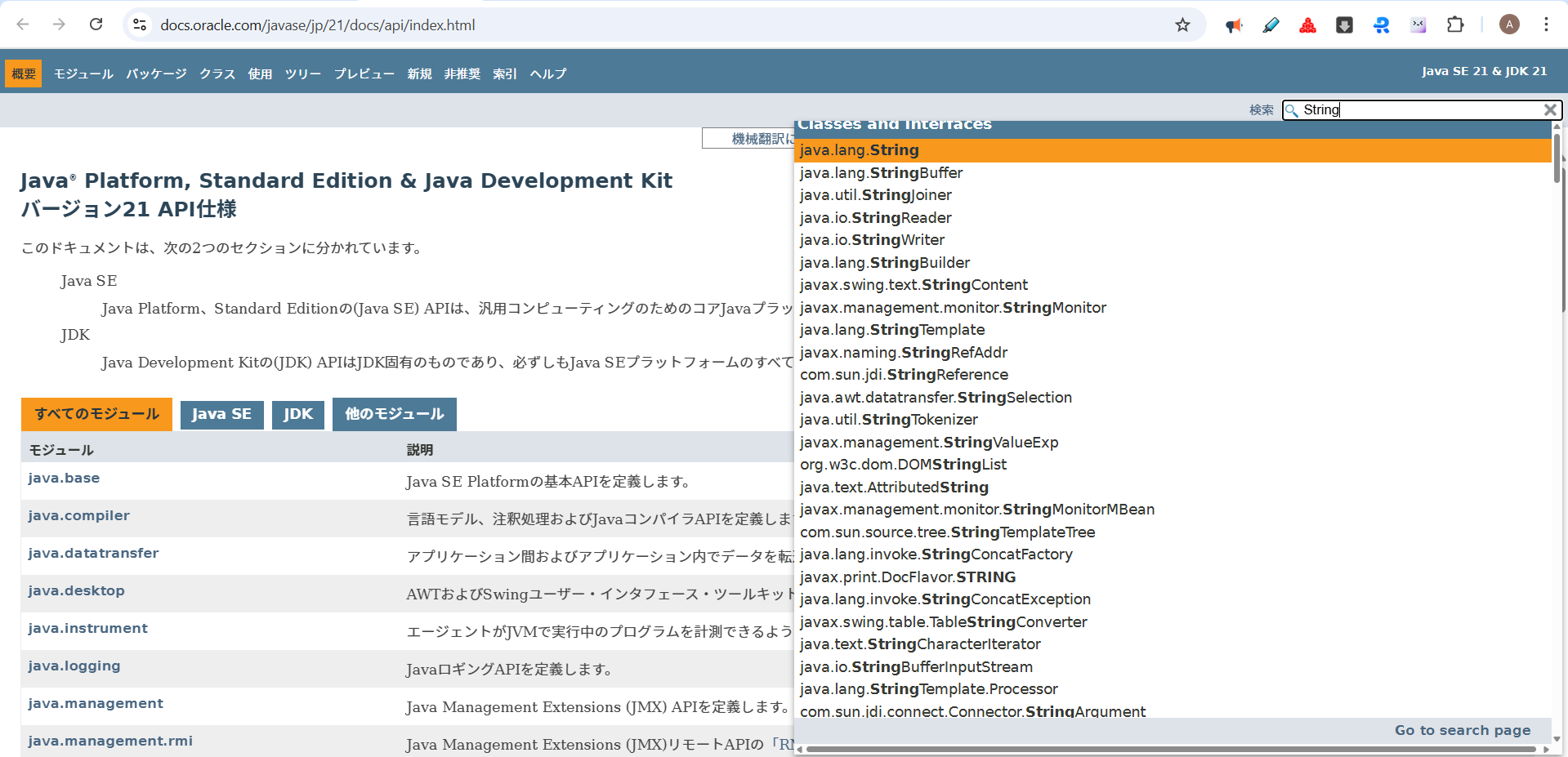Click the megaphone extension icon
The width and height of the screenshot is (1568, 757).
tap(1233, 25)
